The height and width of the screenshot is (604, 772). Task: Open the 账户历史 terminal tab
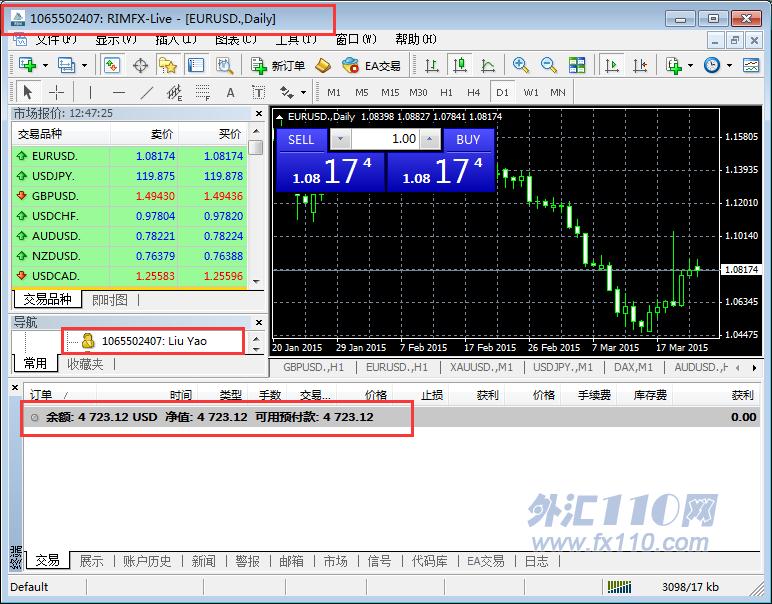[x=147, y=561]
